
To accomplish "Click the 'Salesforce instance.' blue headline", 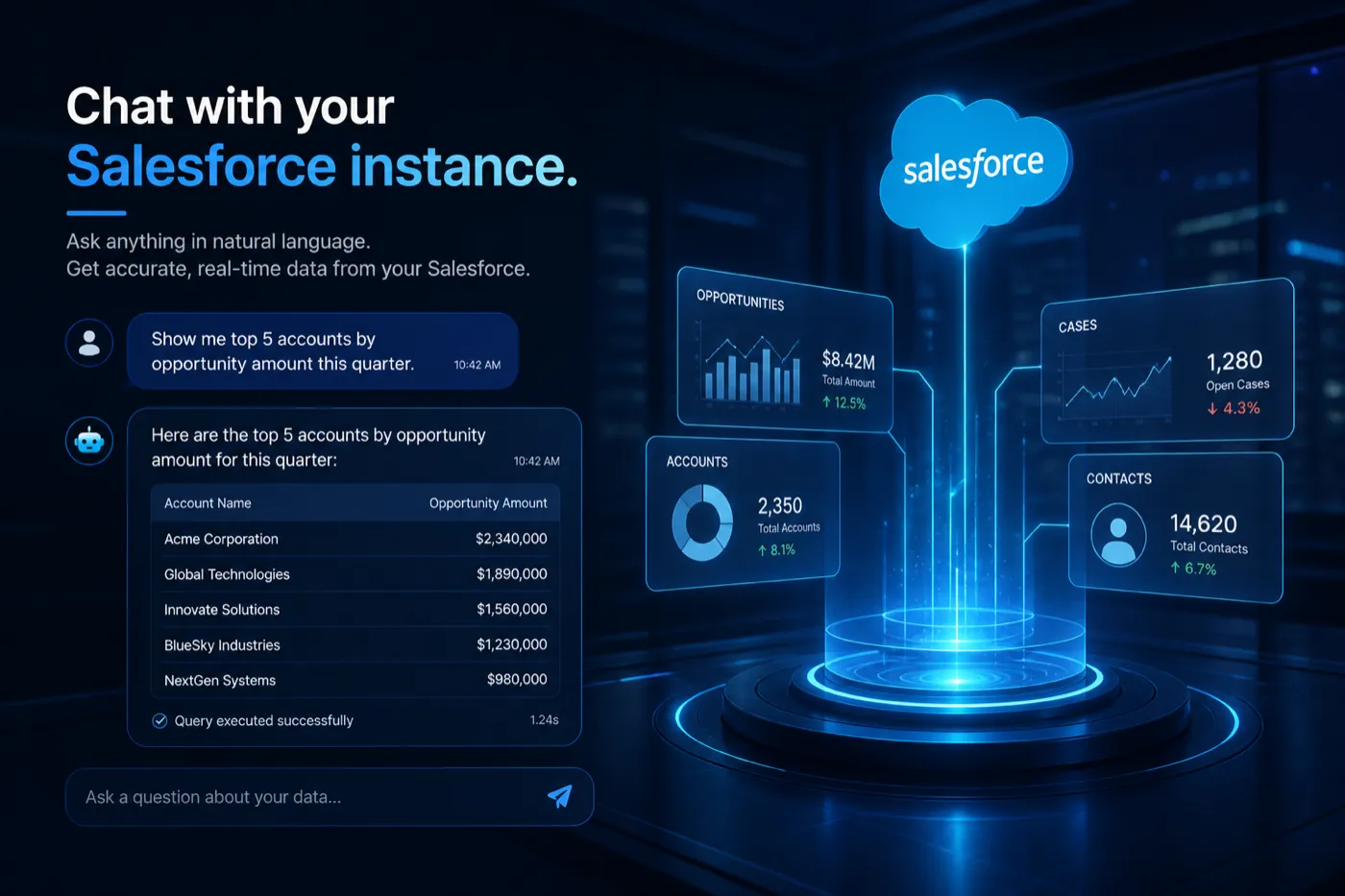I will [x=322, y=165].
